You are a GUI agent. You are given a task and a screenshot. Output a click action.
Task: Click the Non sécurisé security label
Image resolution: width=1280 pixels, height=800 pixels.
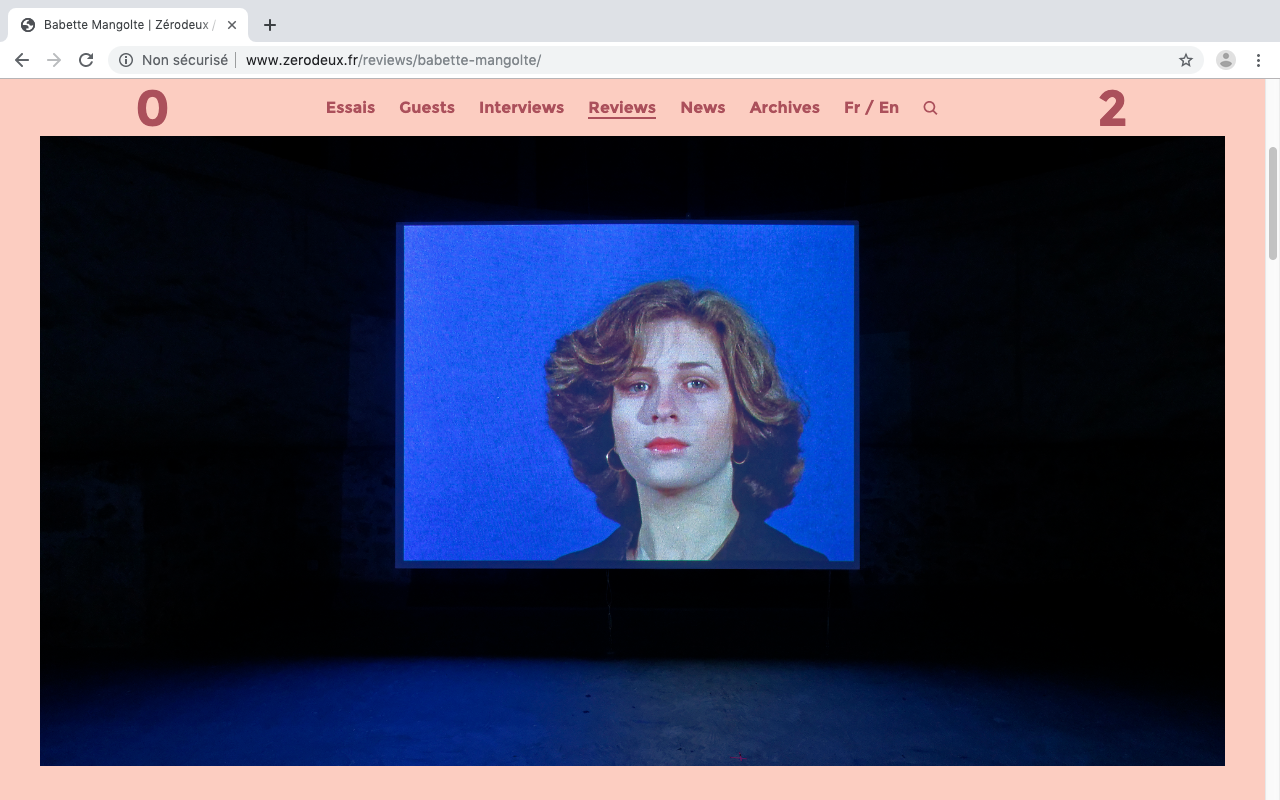pos(185,60)
